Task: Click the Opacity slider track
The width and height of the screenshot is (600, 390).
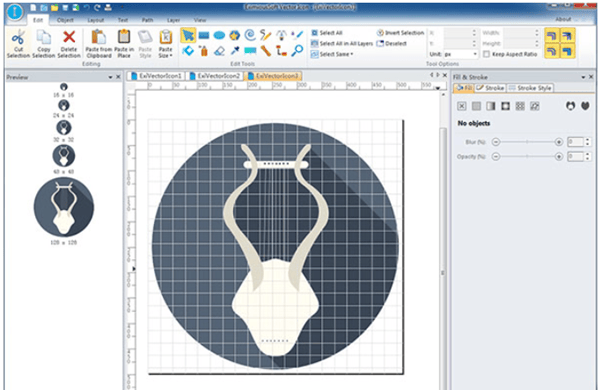Action: [x=527, y=157]
